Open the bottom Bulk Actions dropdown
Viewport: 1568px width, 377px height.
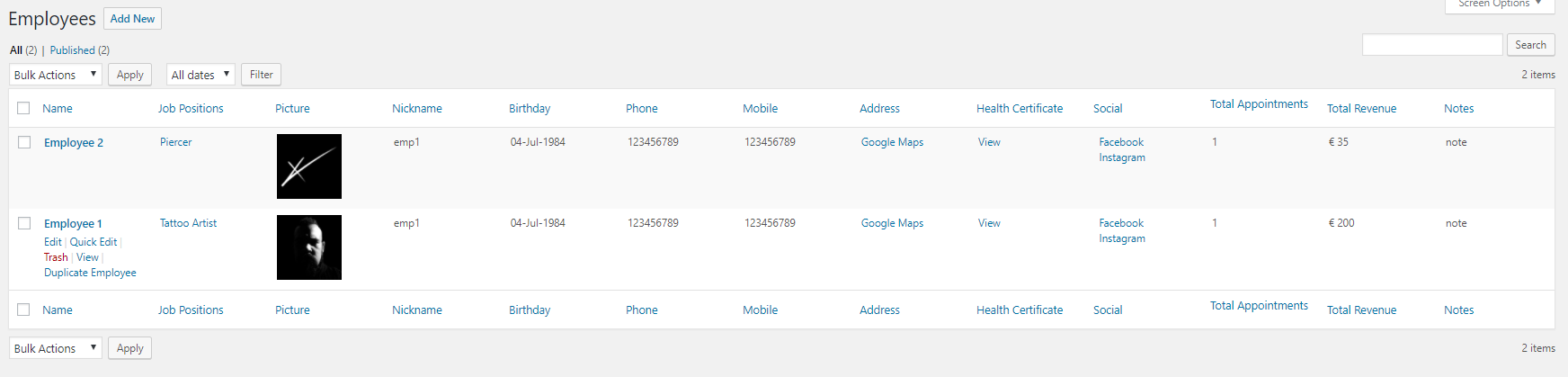[56, 348]
